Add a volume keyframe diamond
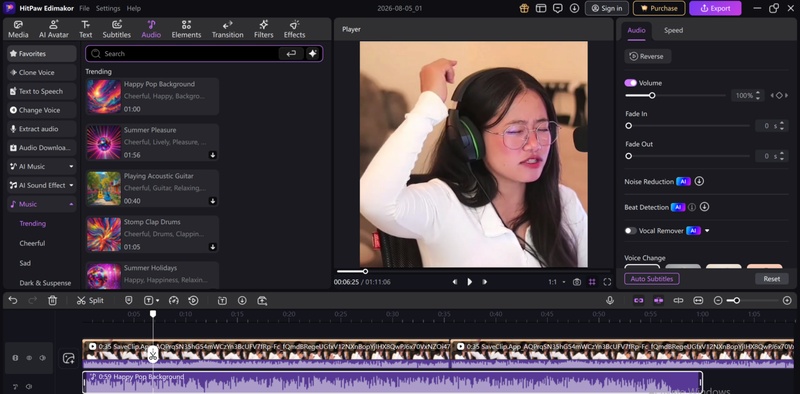This screenshot has height=394, width=800. click(x=779, y=95)
